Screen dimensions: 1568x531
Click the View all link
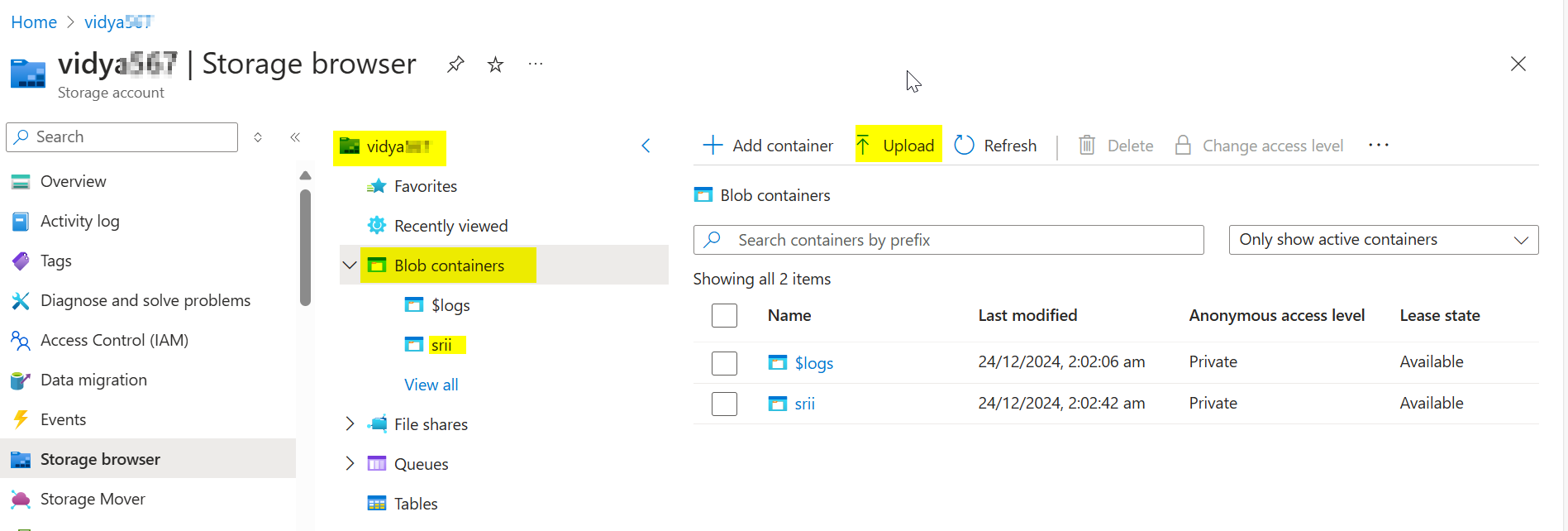tap(431, 385)
